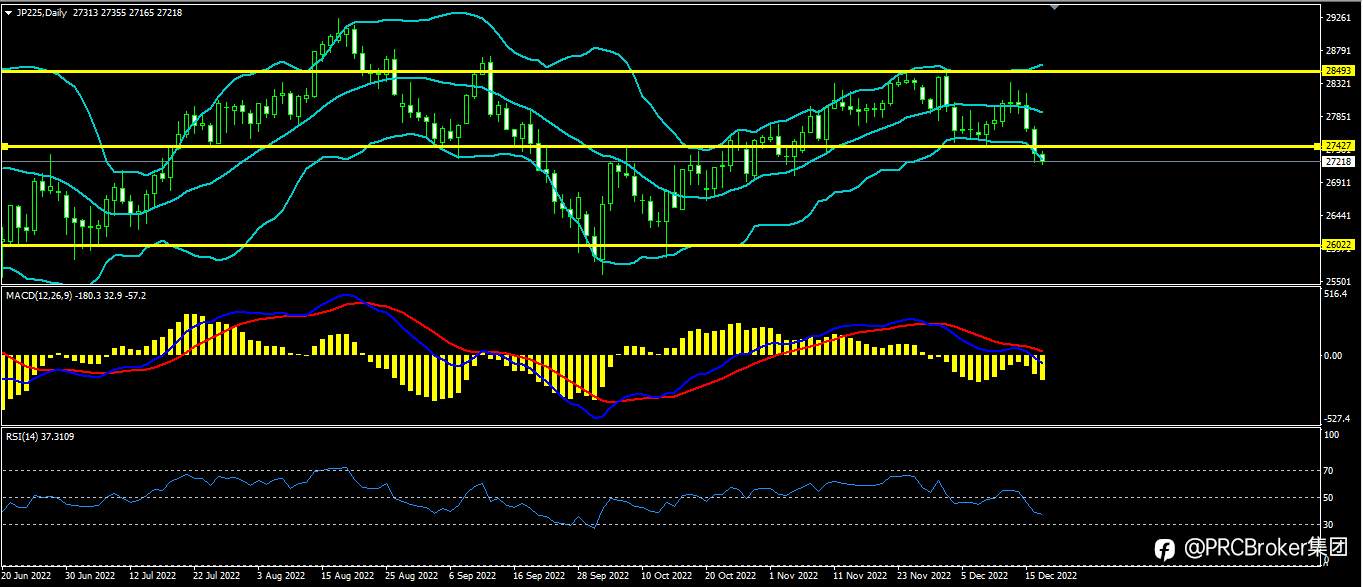This screenshot has height=587, width=1363.
Task: Click the 29261 price scale value
Action: point(1337,18)
